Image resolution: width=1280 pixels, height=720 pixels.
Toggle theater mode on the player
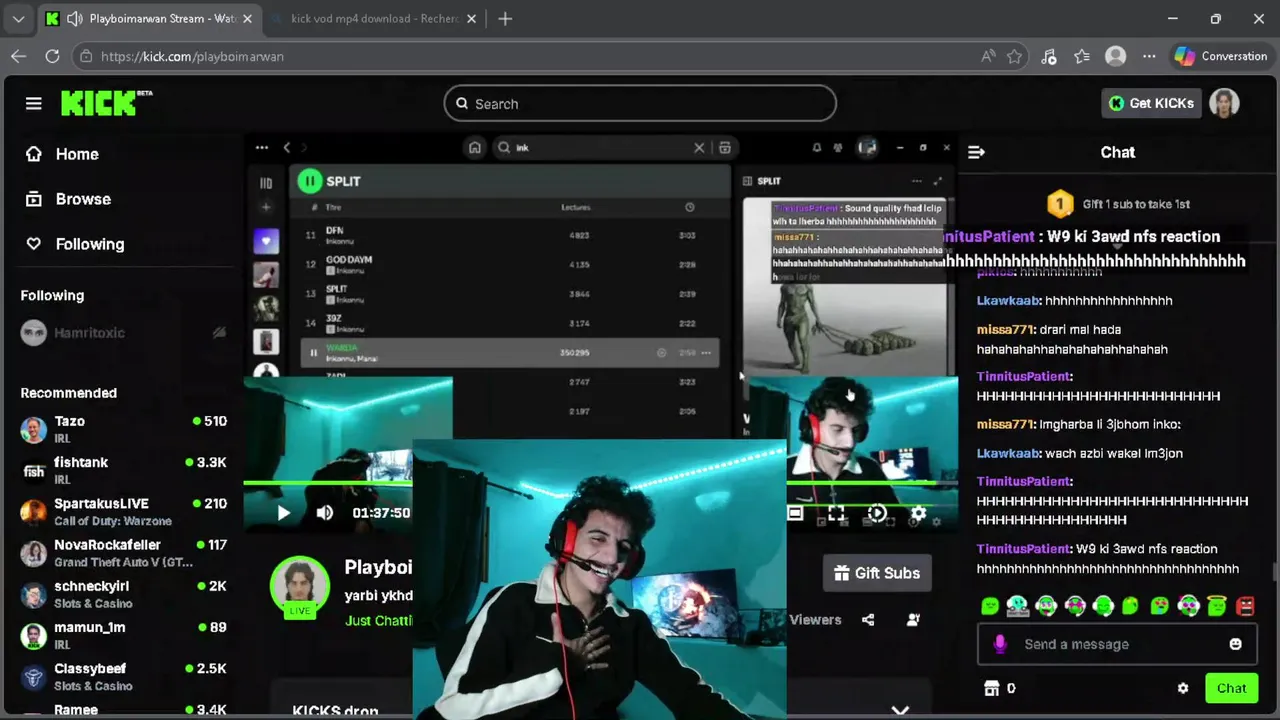pos(795,513)
